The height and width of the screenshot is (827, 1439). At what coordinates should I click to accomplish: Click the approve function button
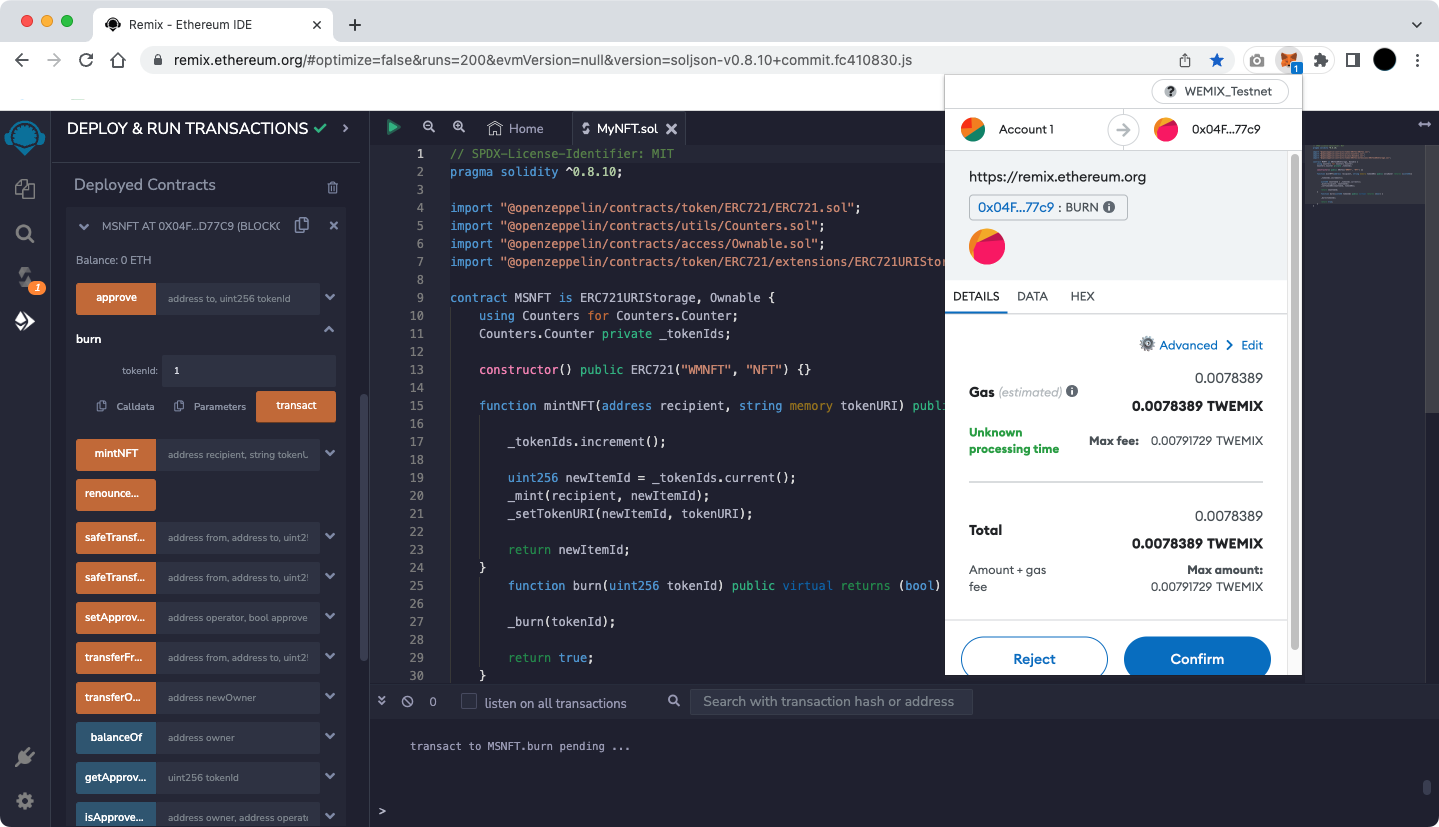[116, 298]
